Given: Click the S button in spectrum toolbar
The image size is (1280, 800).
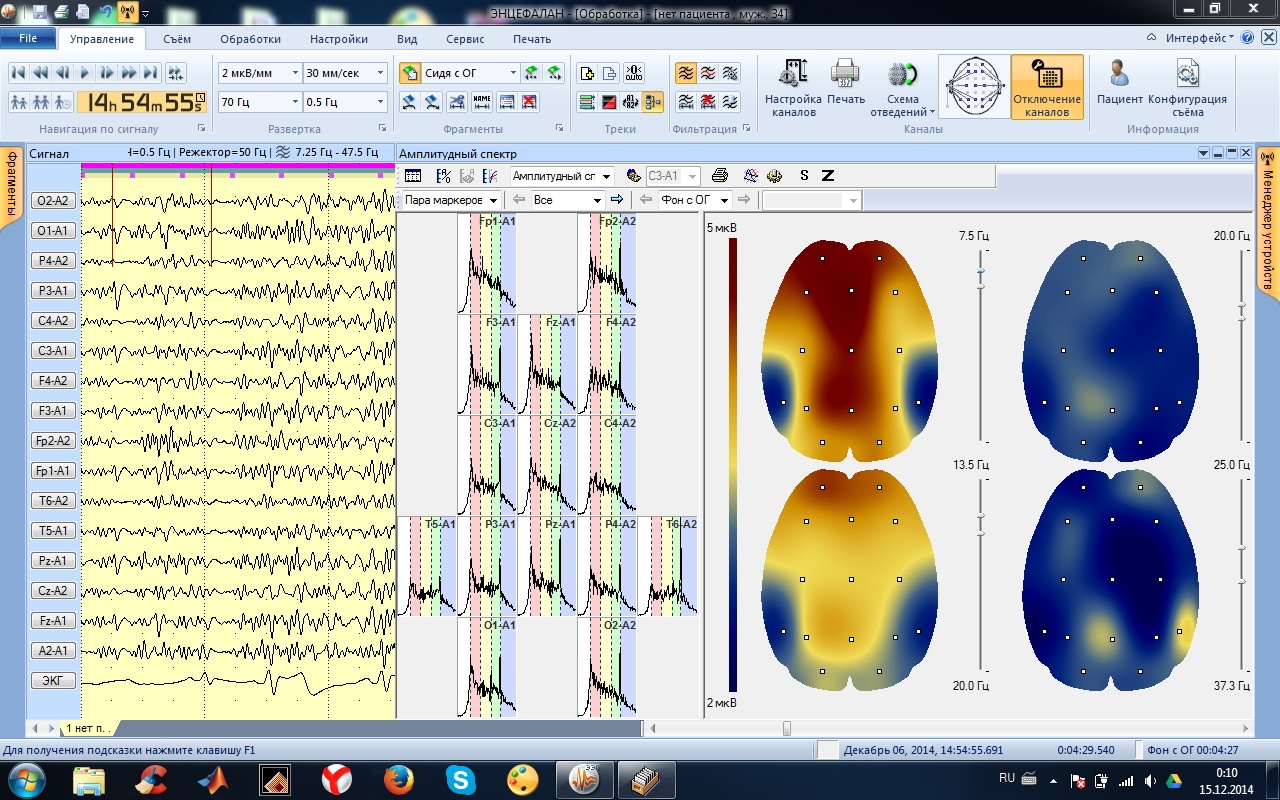Looking at the screenshot, I should pos(804,176).
